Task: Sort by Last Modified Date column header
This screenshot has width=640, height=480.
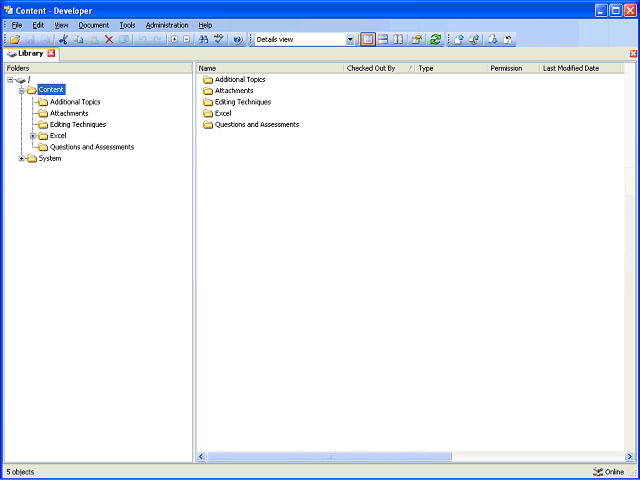Action: pyautogui.click(x=580, y=68)
